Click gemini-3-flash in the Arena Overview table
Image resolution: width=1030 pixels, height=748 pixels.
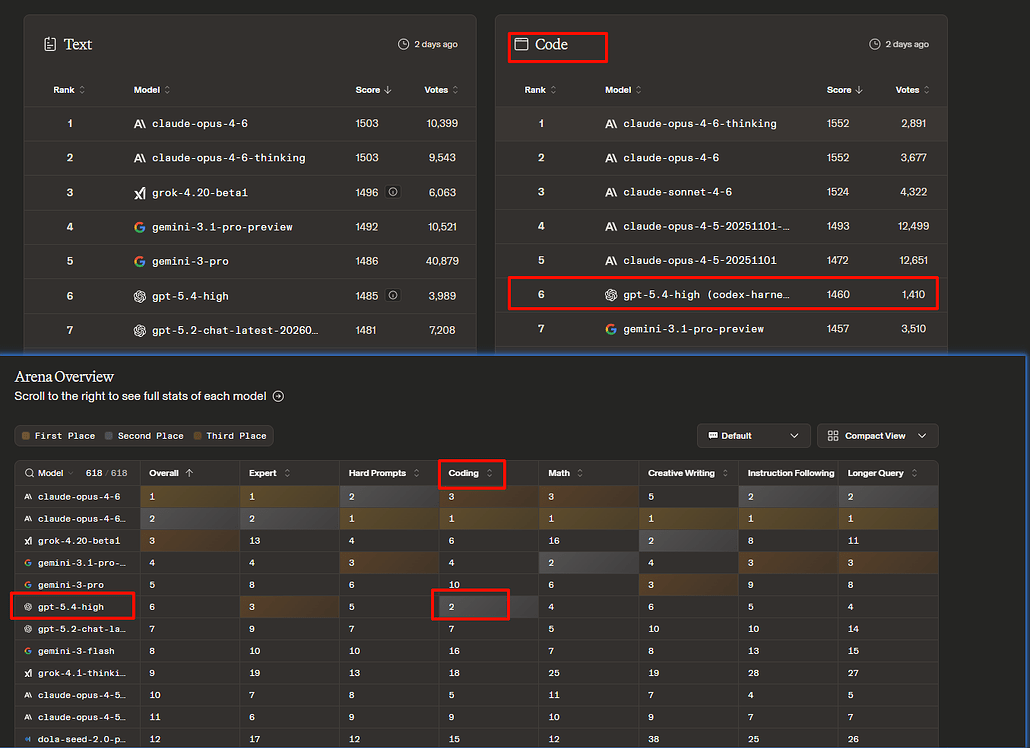coord(76,651)
